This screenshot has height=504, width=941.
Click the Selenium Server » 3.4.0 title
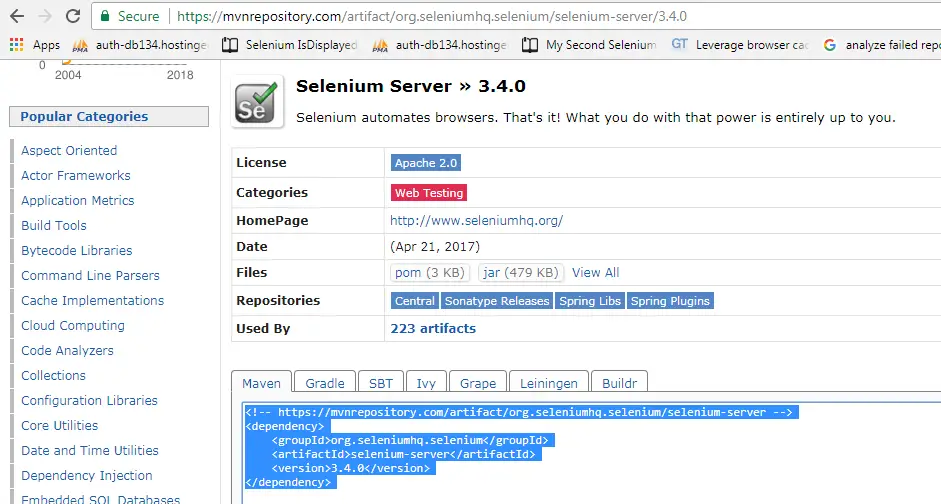click(x=410, y=86)
